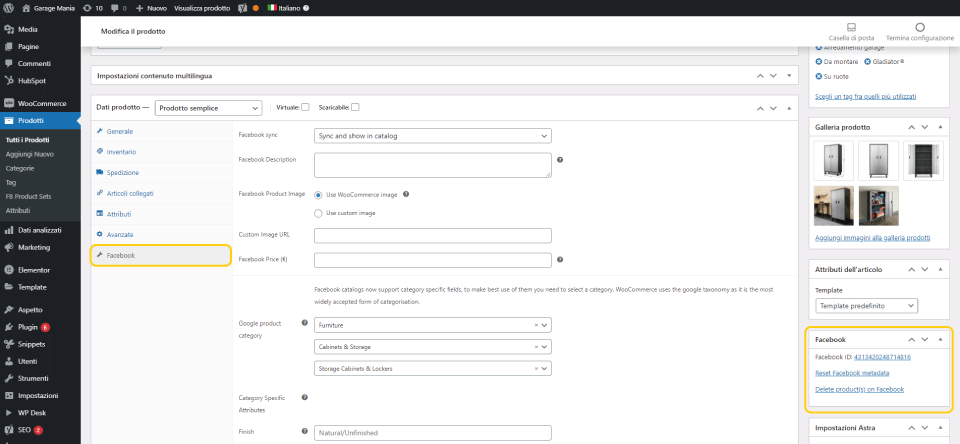
Task: Open the WordPress logo menu
Action: click(9, 9)
